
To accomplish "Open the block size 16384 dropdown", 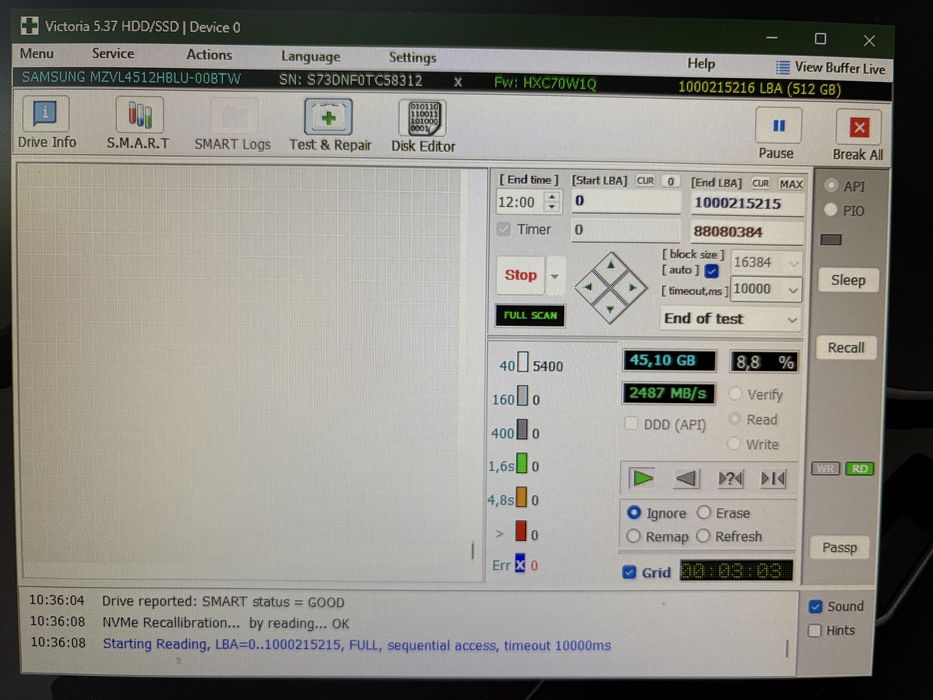I will [793, 262].
